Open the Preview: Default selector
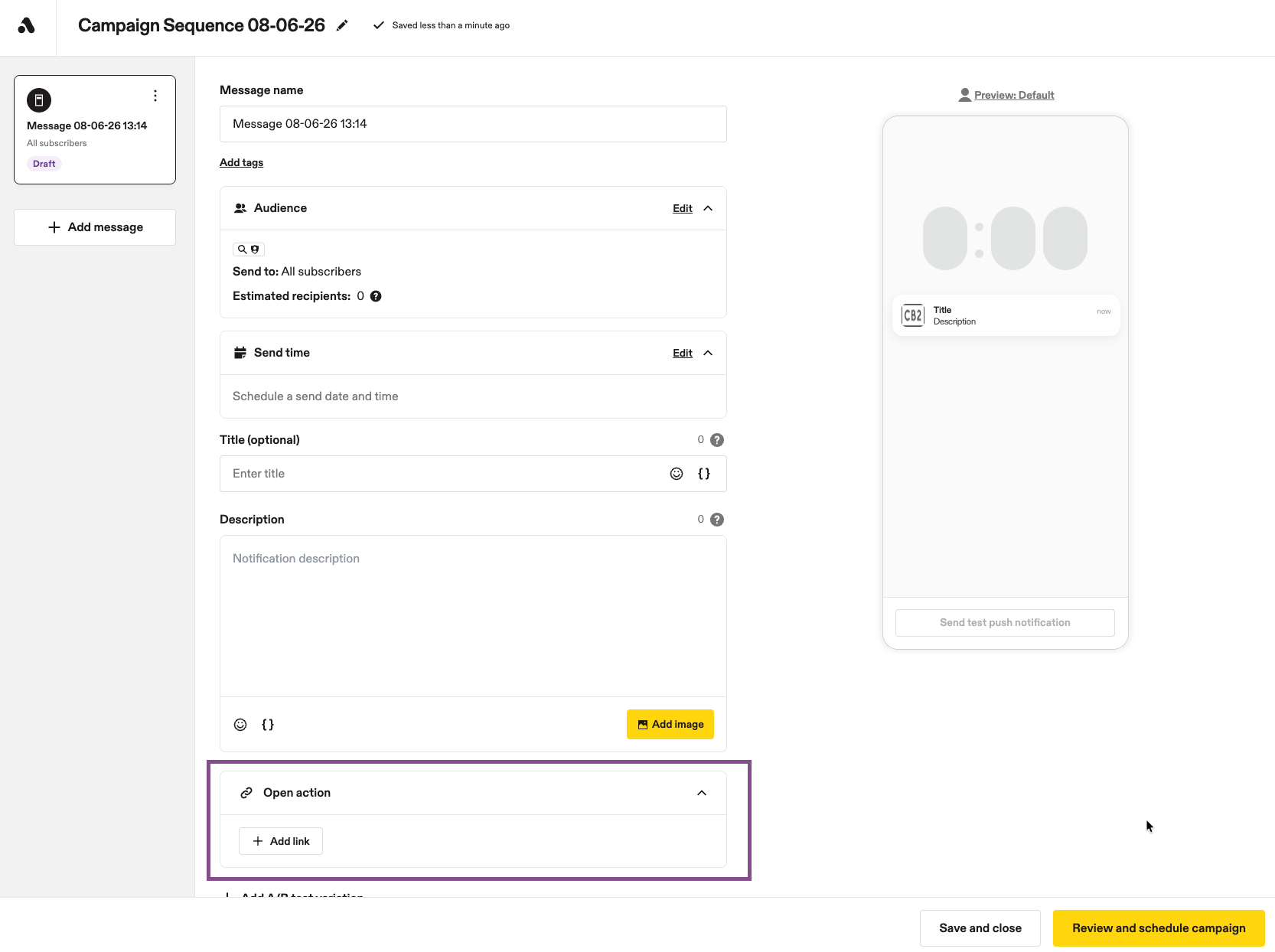Viewport: 1275px width, 952px height. (1006, 95)
